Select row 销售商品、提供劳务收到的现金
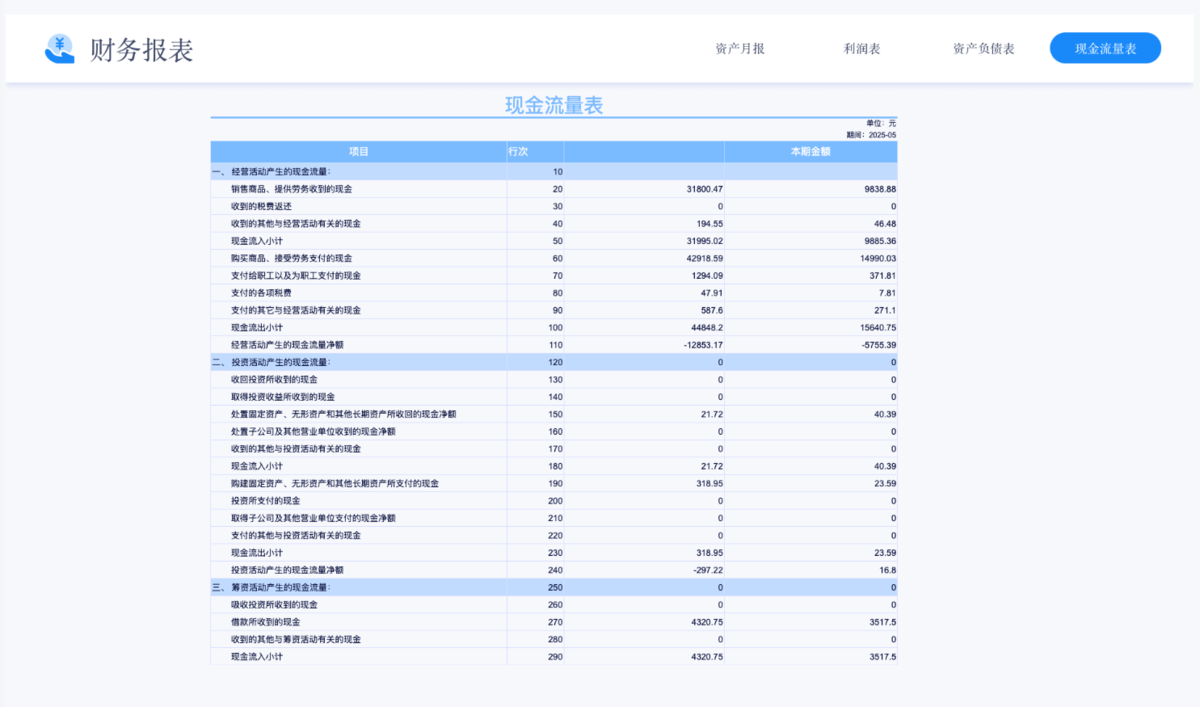Screen dimensions: 1200x707 (x=295, y=188)
